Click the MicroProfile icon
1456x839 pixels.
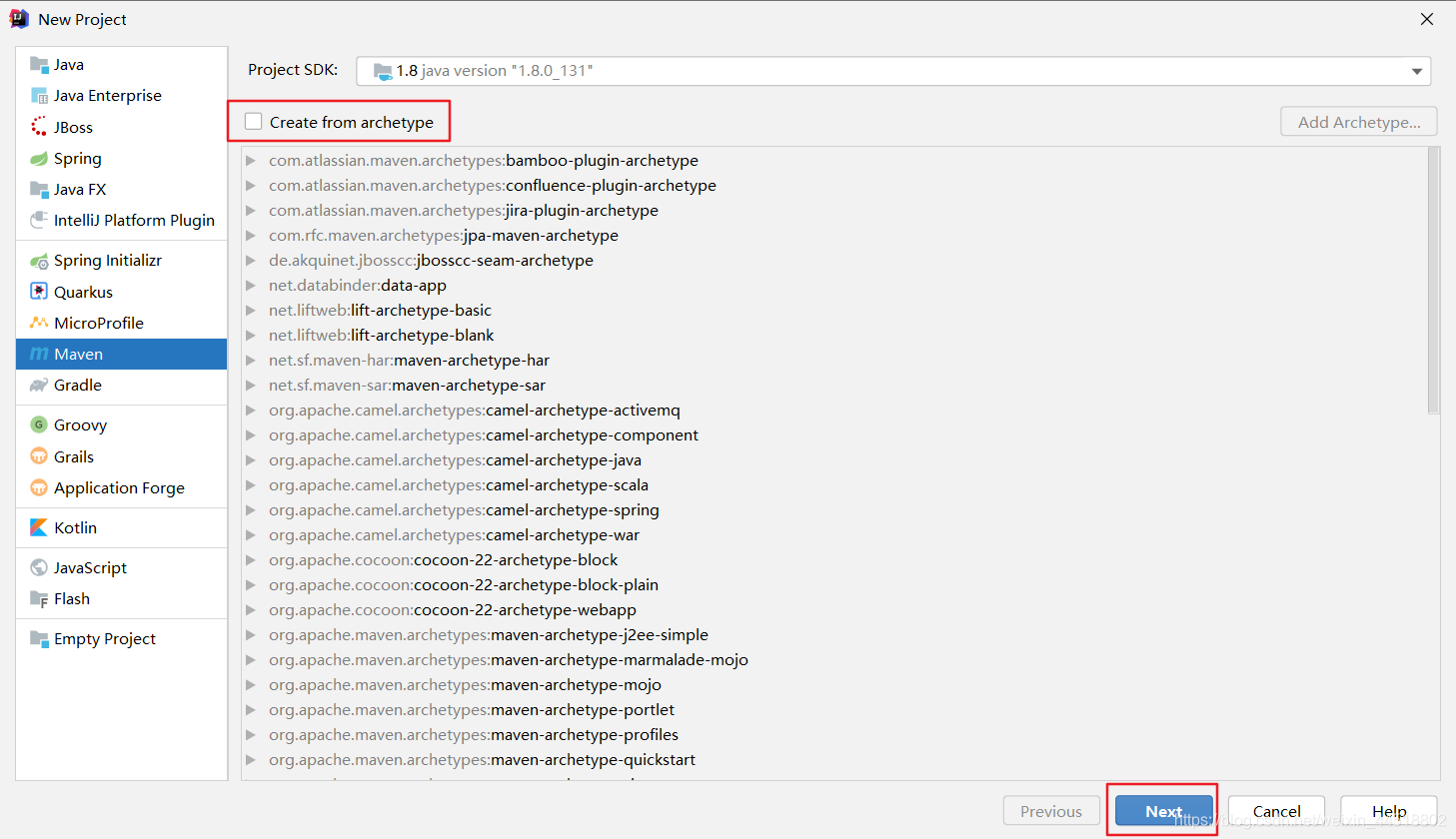click(x=39, y=323)
